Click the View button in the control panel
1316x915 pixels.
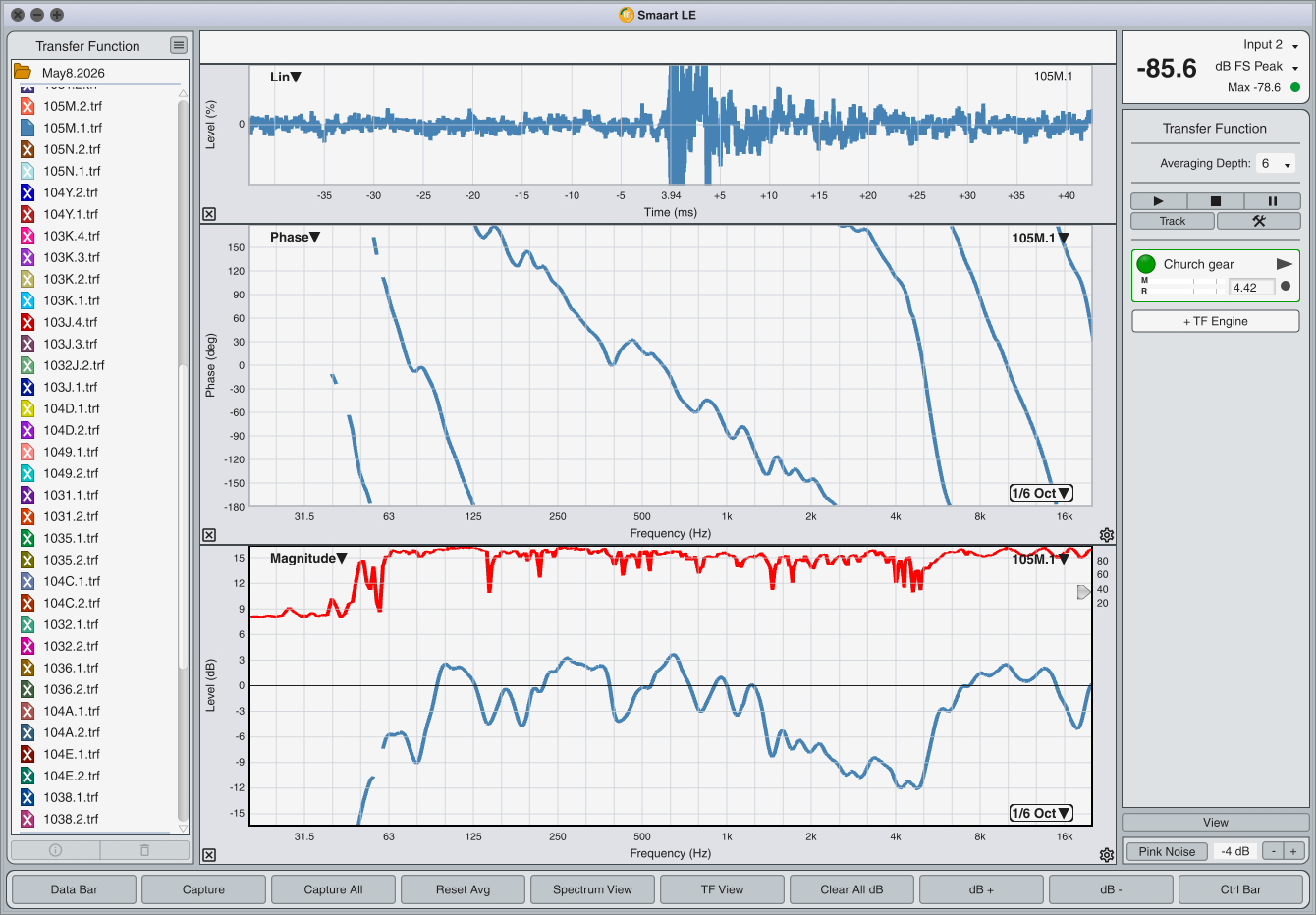1215,823
